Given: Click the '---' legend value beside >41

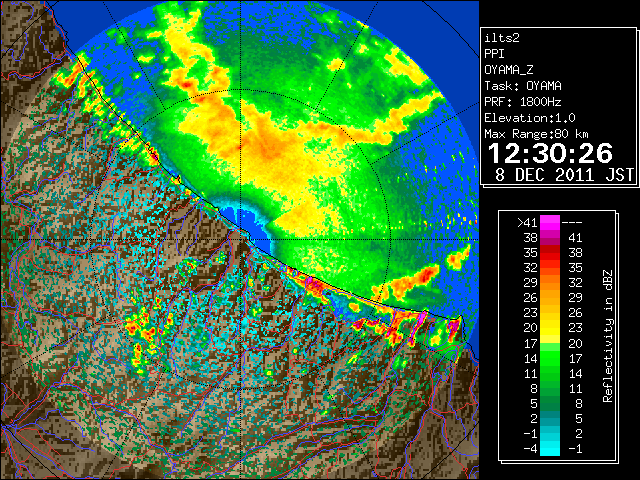Looking at the screenshot, I should (x=572, y=222).
